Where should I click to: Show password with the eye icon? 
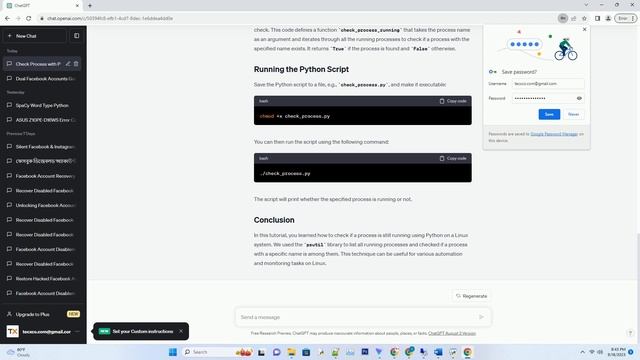[x=579, y=98]
